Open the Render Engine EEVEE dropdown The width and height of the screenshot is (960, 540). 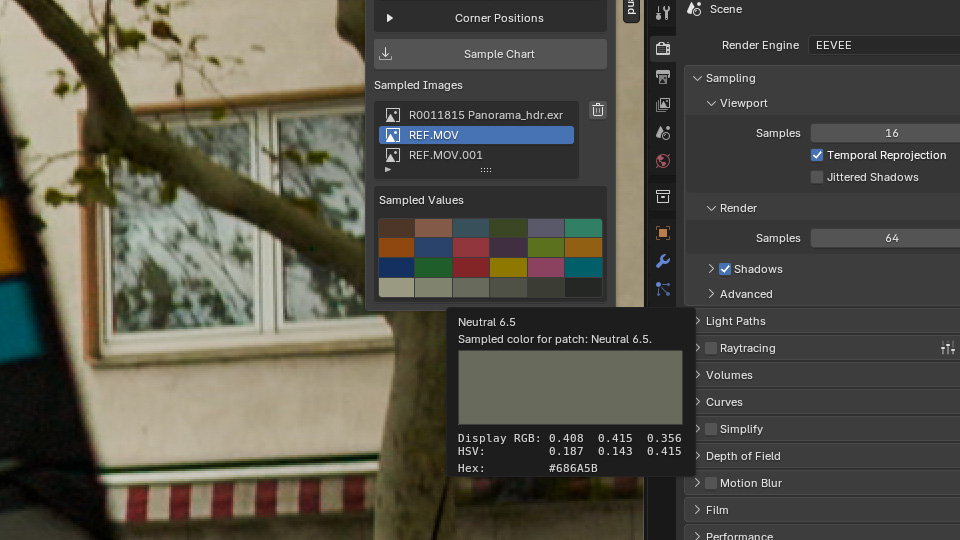tap(884, 45)
